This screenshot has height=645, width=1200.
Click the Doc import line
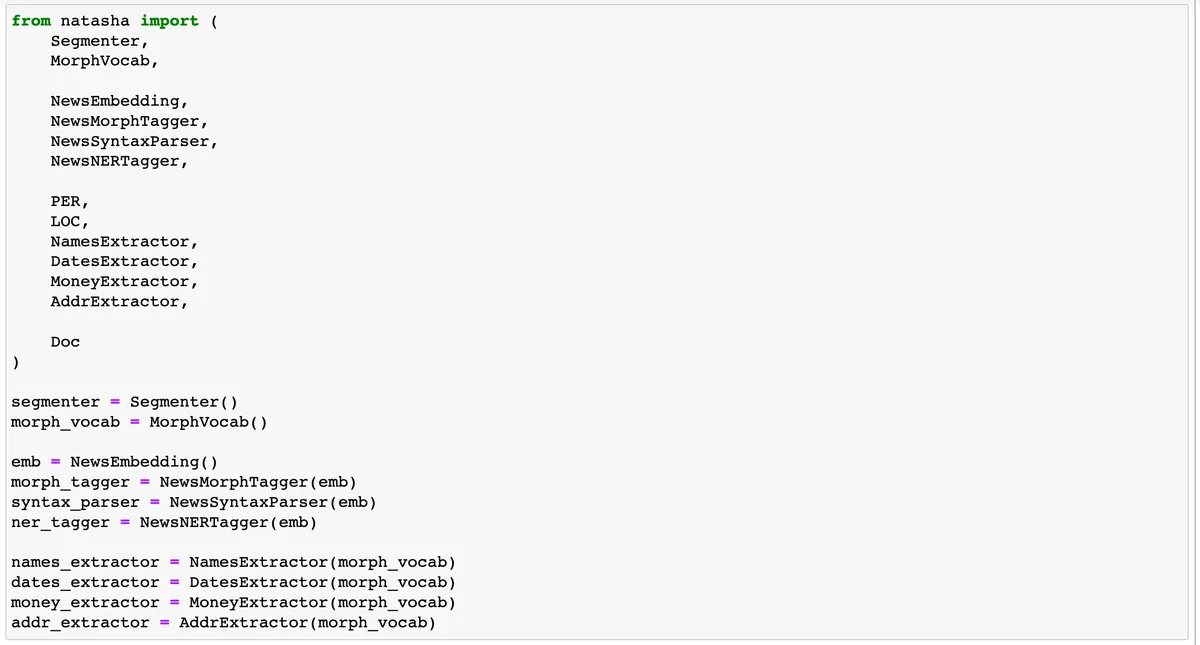click(x=65, y=341)
